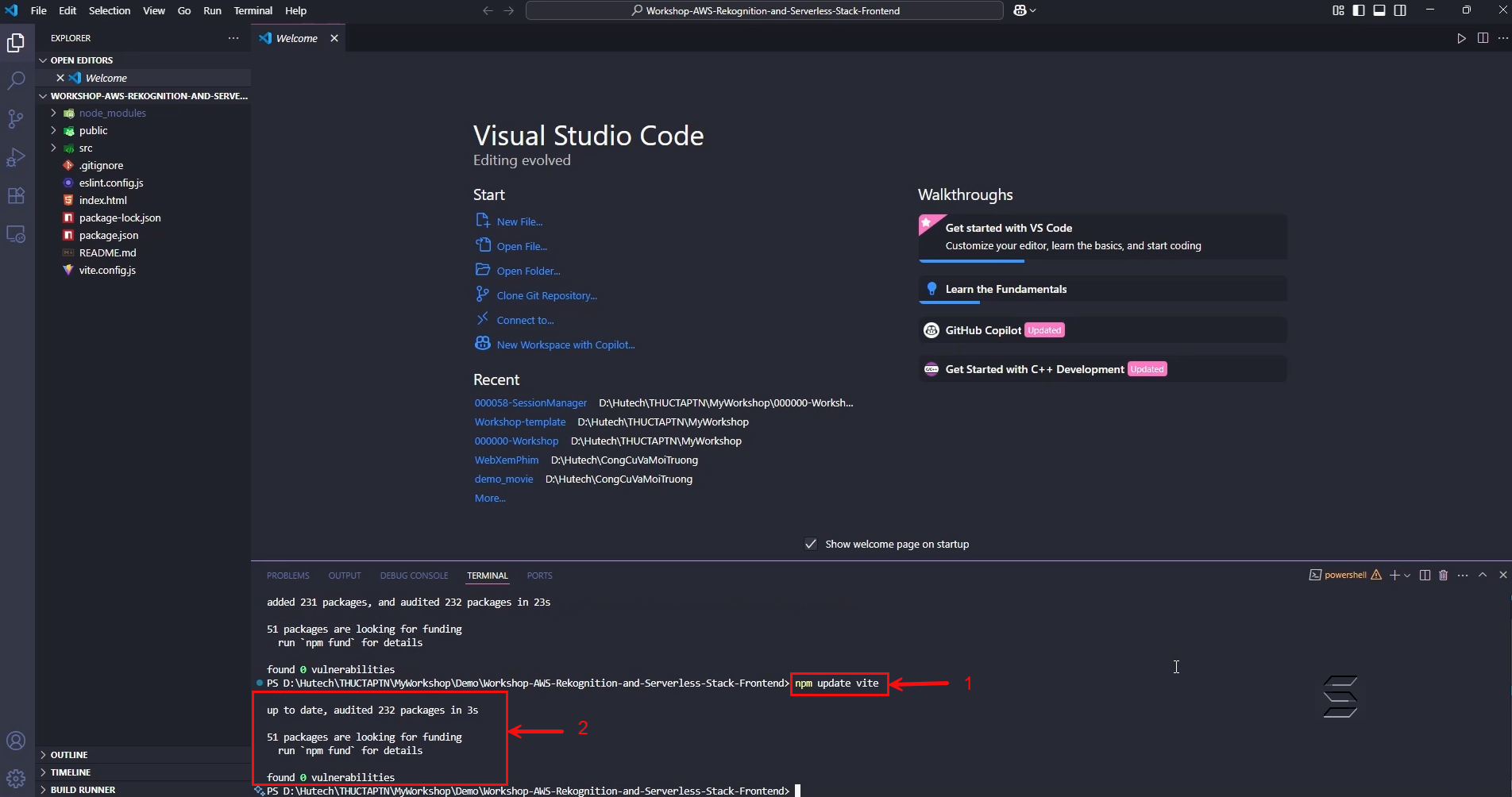Viewport: 1512px width, 797px height.
Task: Toggle the bottom Panel visibility
Action: (1379, 10)
